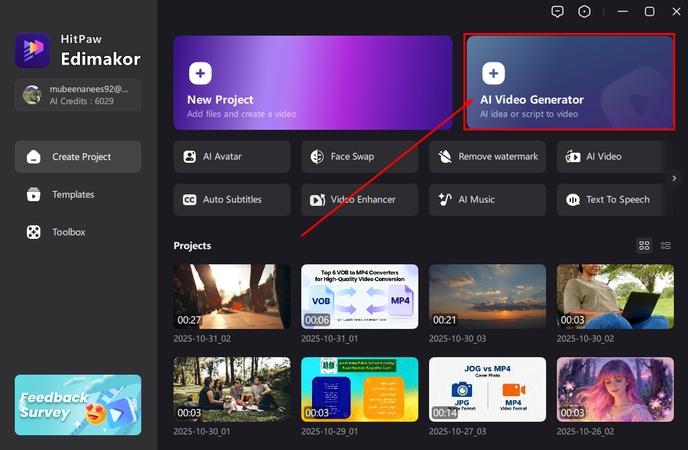The width and height of the screenshot is (688, 450).
Task: Click the plus icon on AI Video Generator
Action: click(493, 73)
